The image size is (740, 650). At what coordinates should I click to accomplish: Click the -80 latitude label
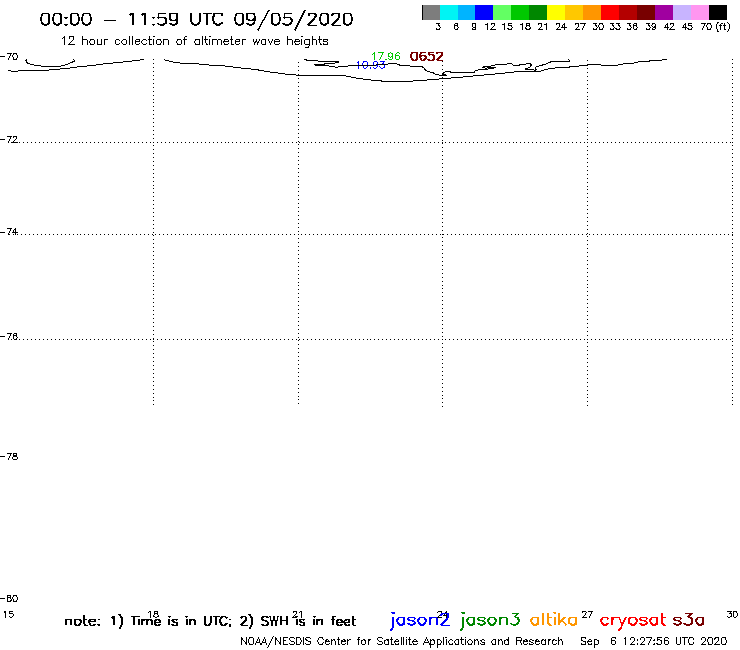[x=9, y=599]
